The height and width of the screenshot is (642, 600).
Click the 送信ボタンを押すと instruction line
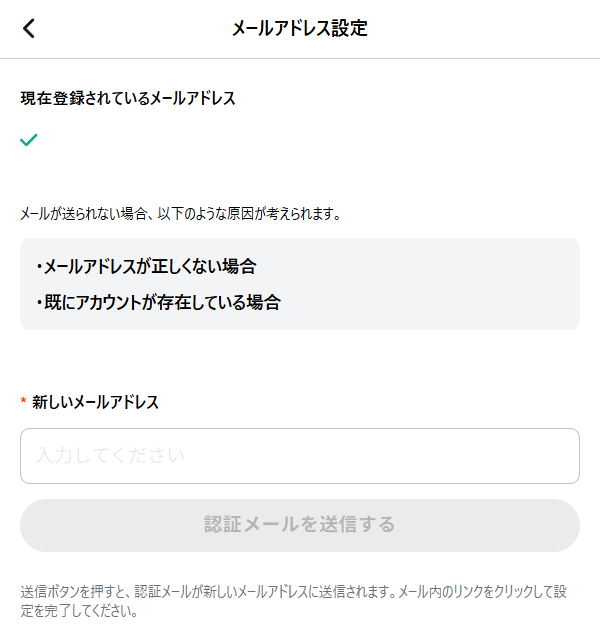(293, 592)
